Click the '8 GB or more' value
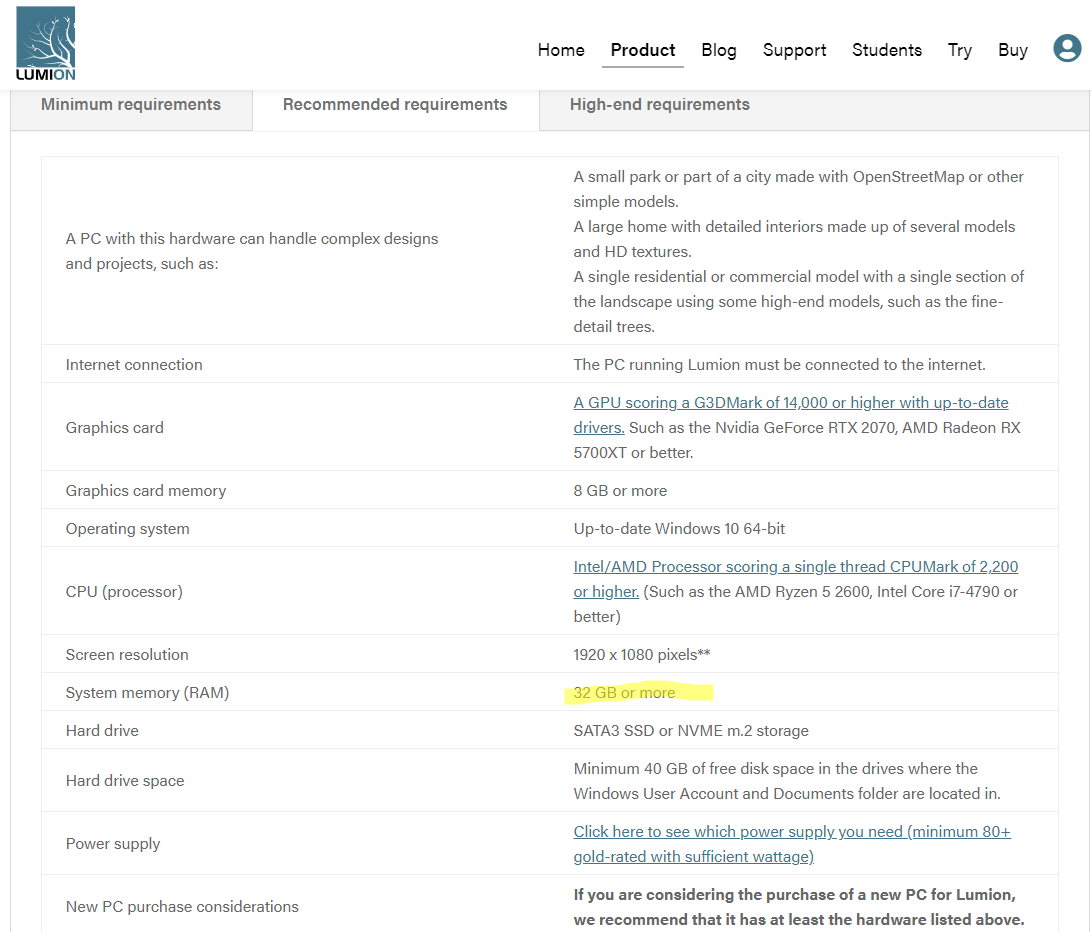 coord(620,490)
